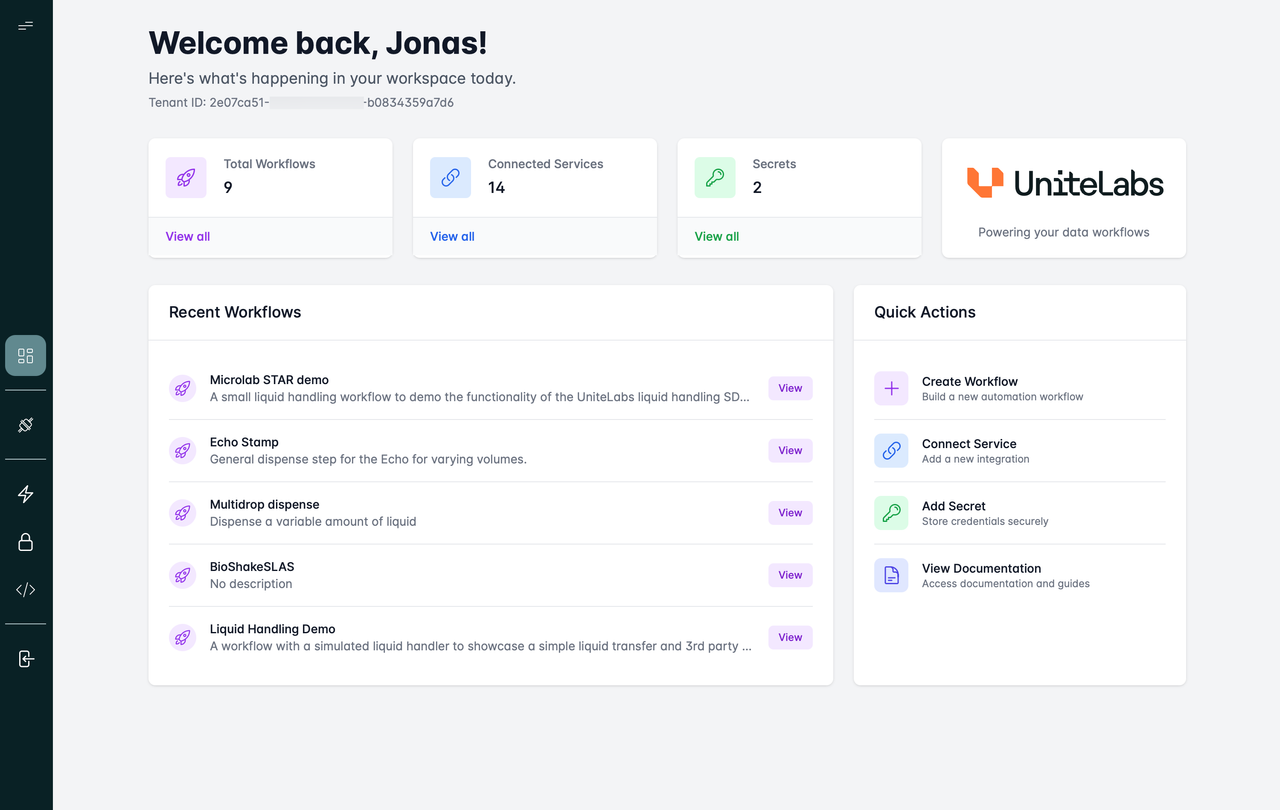Open the Liquid Handling Demo workflow
This screenshot has height=810, width=1280.
click(x=790, y=637)
